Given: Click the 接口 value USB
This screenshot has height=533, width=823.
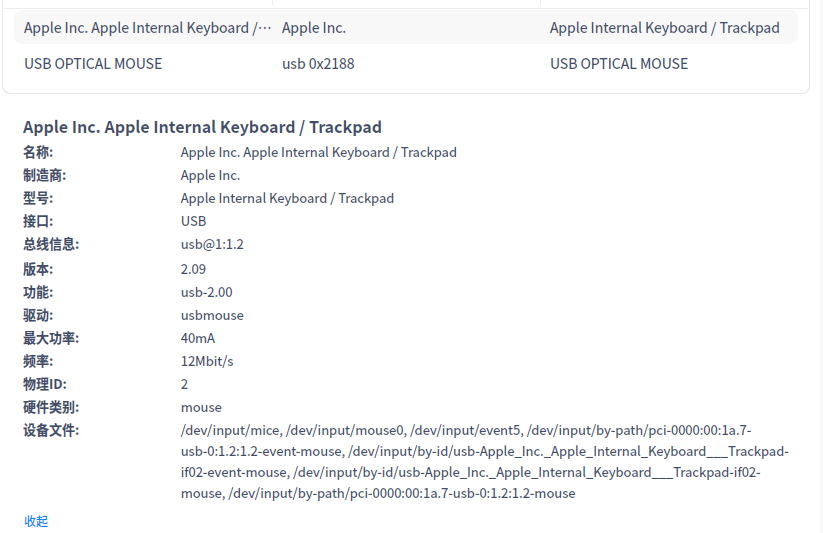Looking at the screenshot, I should 193,221.
